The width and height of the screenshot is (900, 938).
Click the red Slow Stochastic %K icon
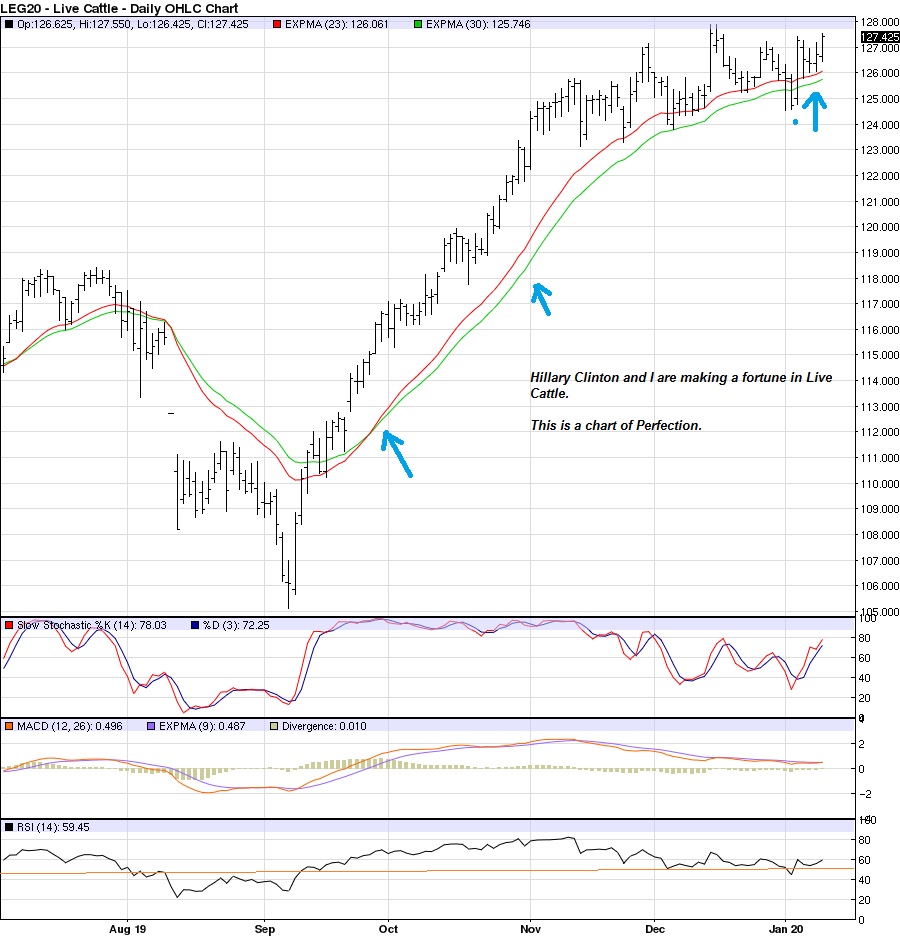click(8, 623)
